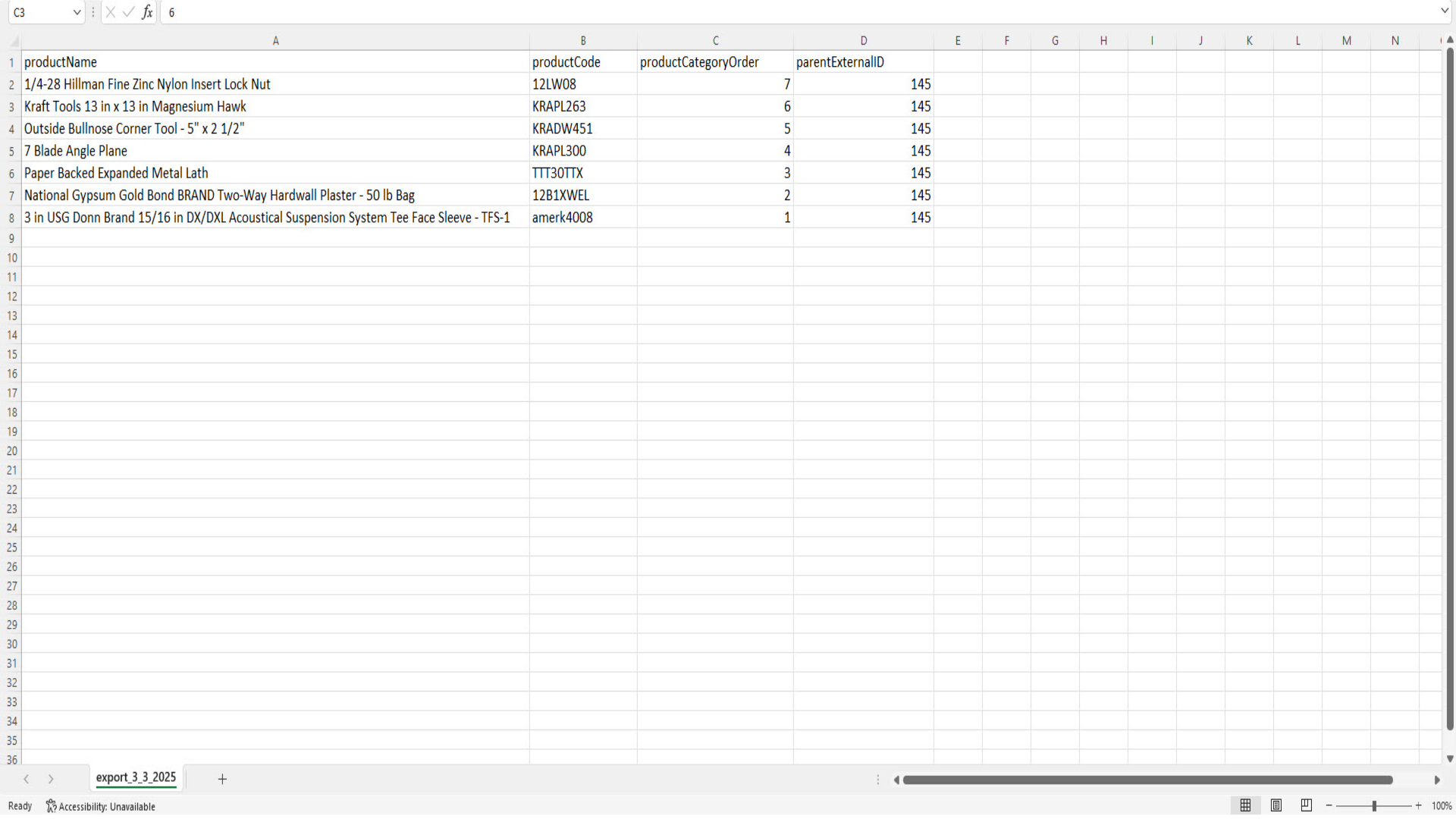Select column B header
The image size is (1456, 819).
(x=582, y=41)
